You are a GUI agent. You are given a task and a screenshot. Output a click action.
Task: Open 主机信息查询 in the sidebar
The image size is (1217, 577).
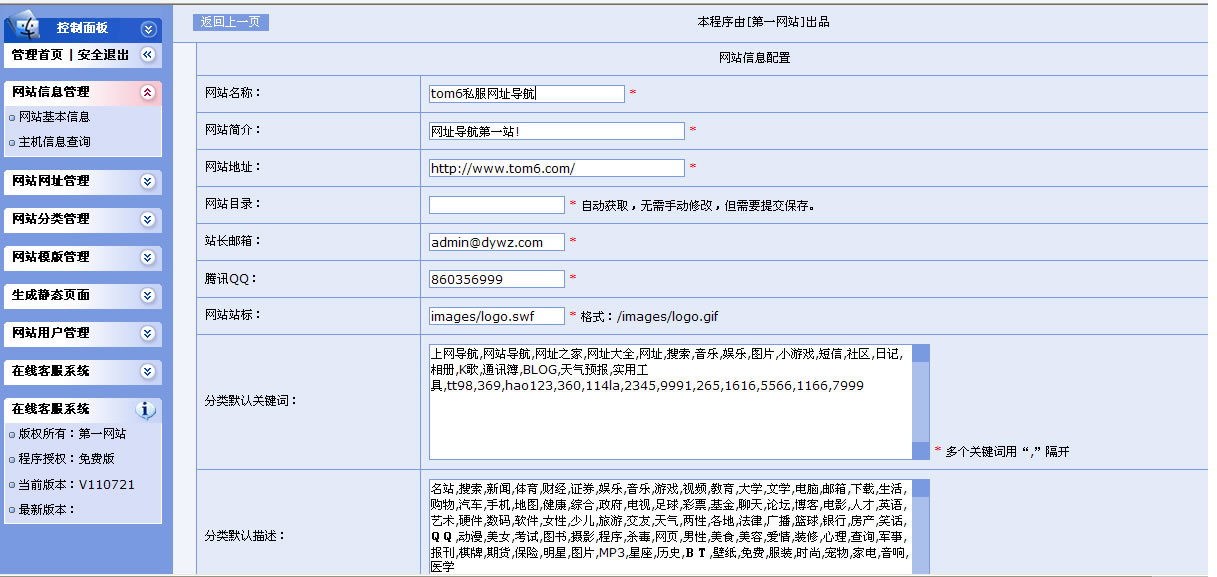pos(54,142)
